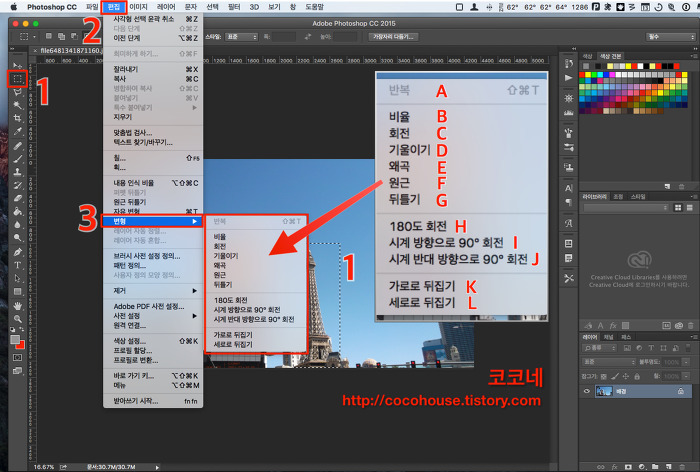Create new layer icon in Layers panel
This screenshot has height=472, width=700.
coord(669,467)
